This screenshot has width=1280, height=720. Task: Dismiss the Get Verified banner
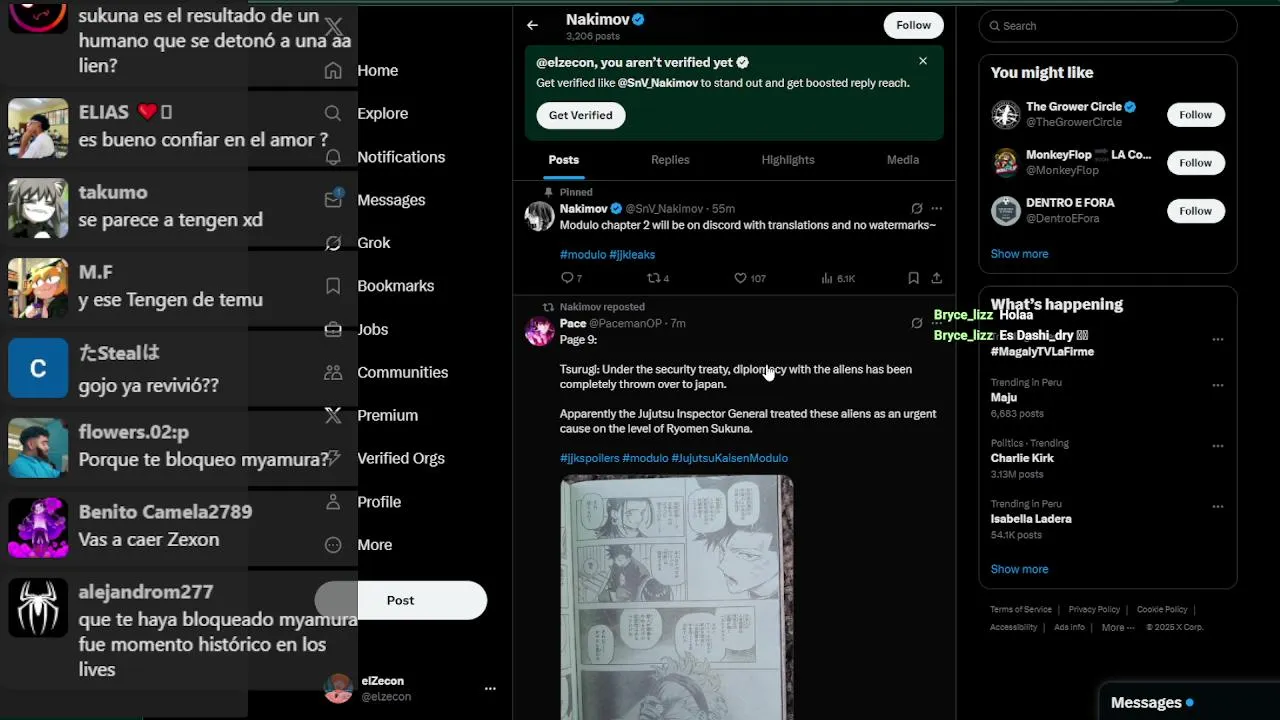[x=923, y=61]
